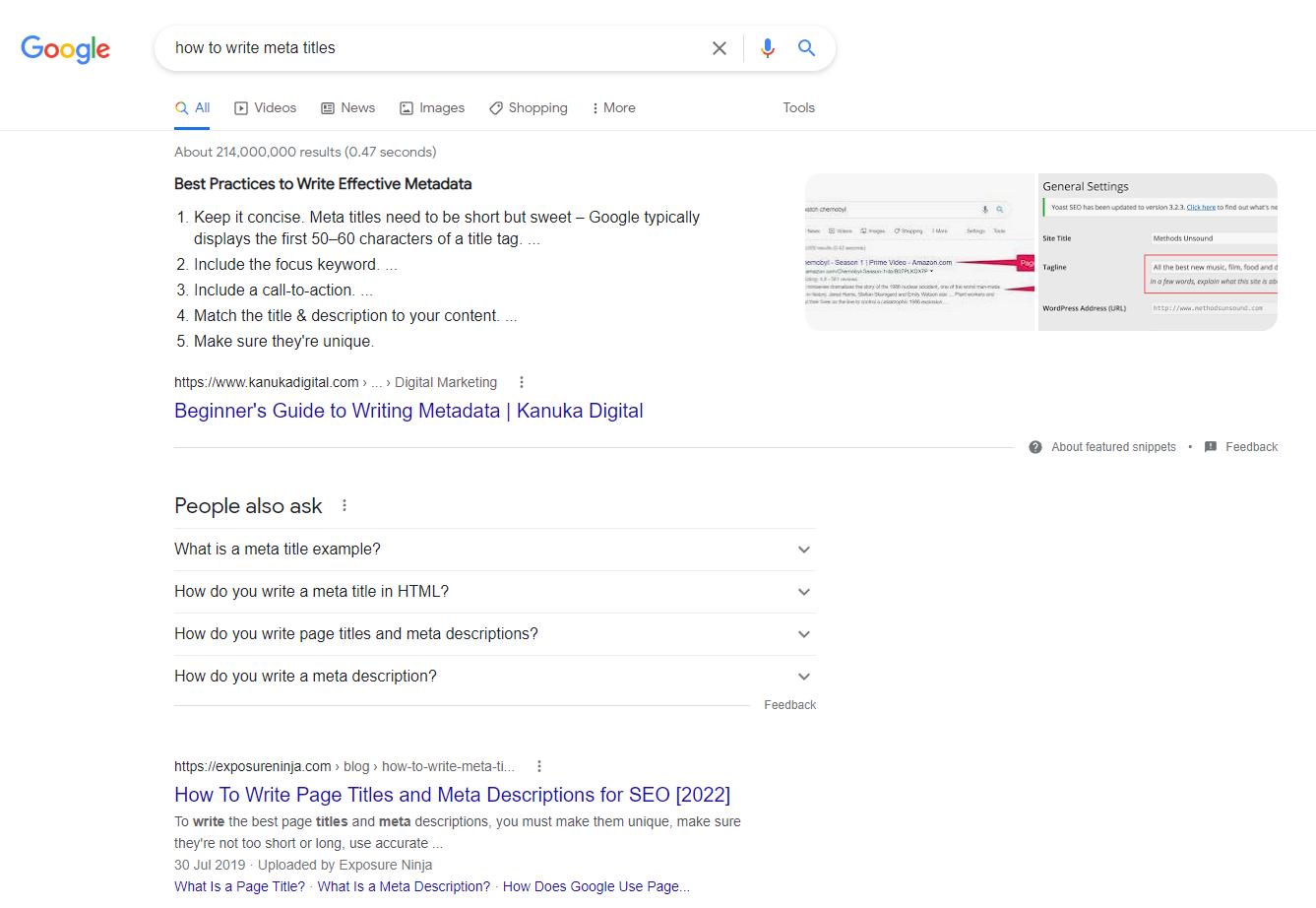Switch to the Shopping search tab
The height and width of the screenshot is (908, 1316).
(528, 107)
